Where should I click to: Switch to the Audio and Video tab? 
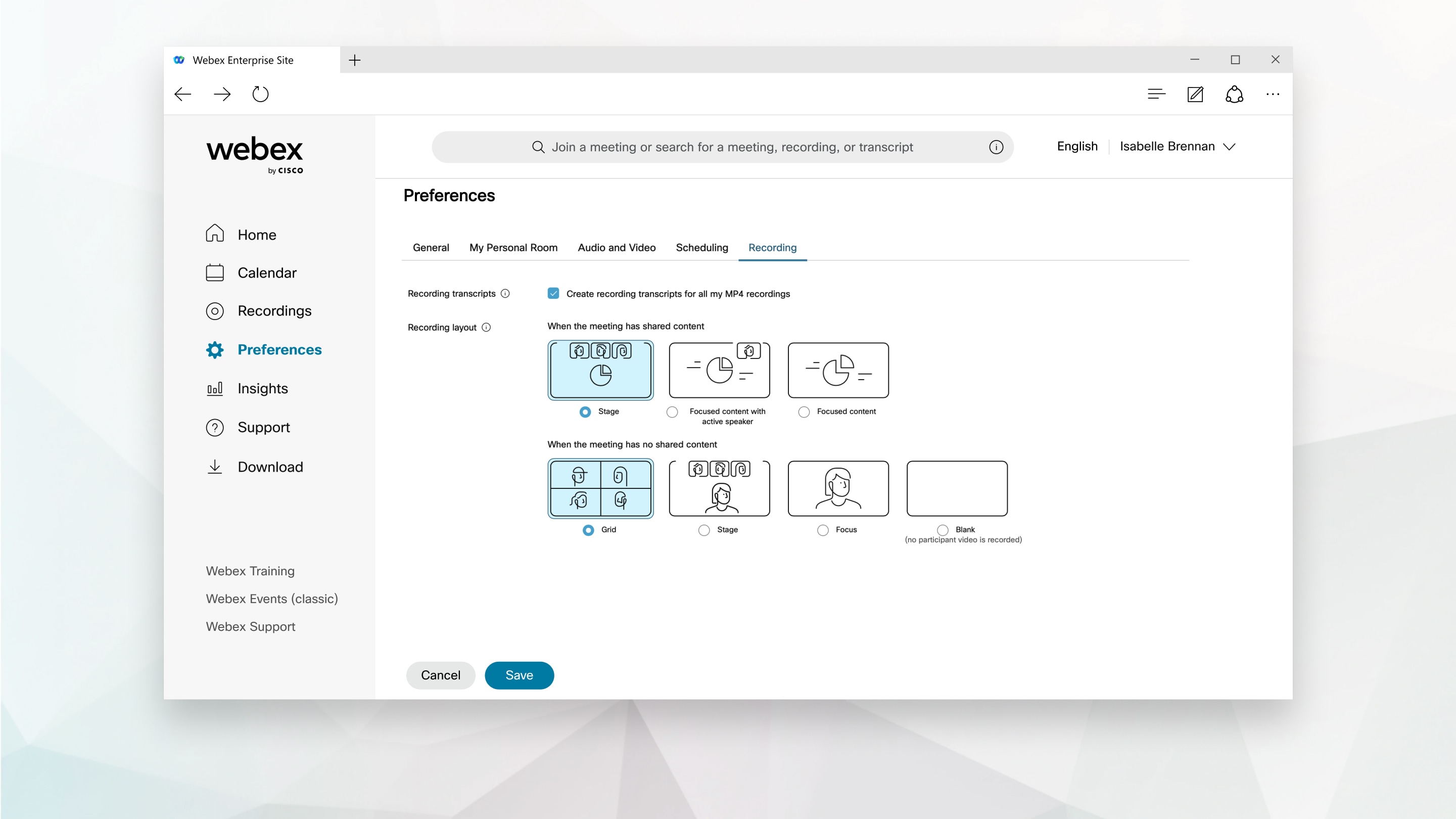616,248
